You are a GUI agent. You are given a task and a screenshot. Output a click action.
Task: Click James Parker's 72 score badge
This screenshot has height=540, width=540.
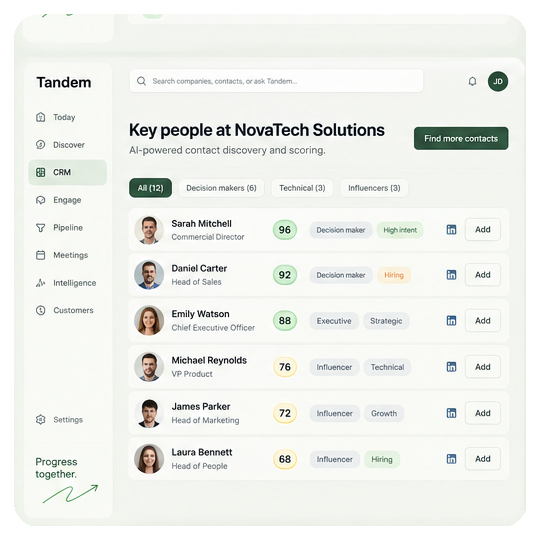[285, 413]
